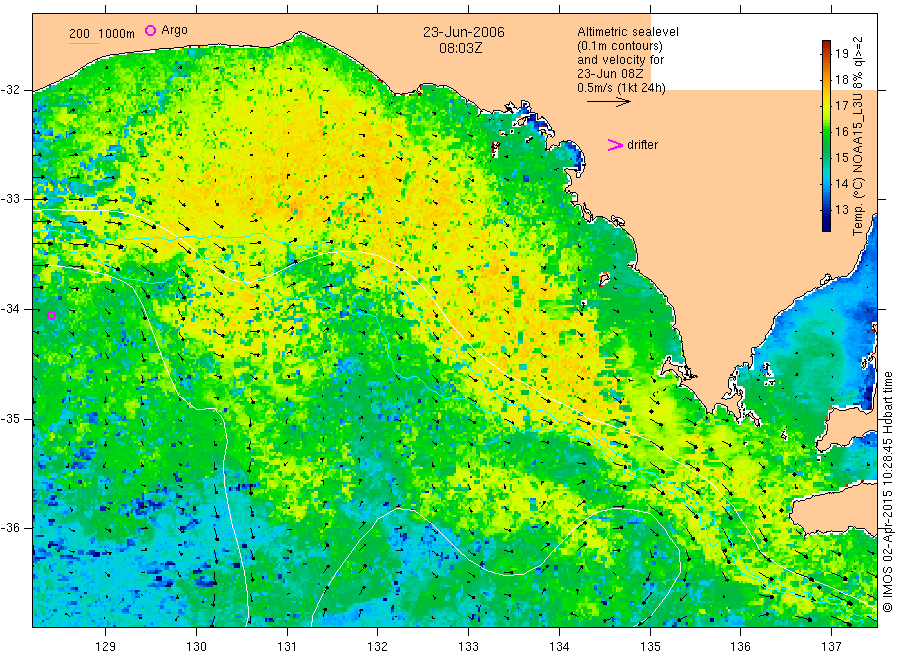Click the "drifter" legend label
The image size is (900, 660).
[x=642, y=145]
